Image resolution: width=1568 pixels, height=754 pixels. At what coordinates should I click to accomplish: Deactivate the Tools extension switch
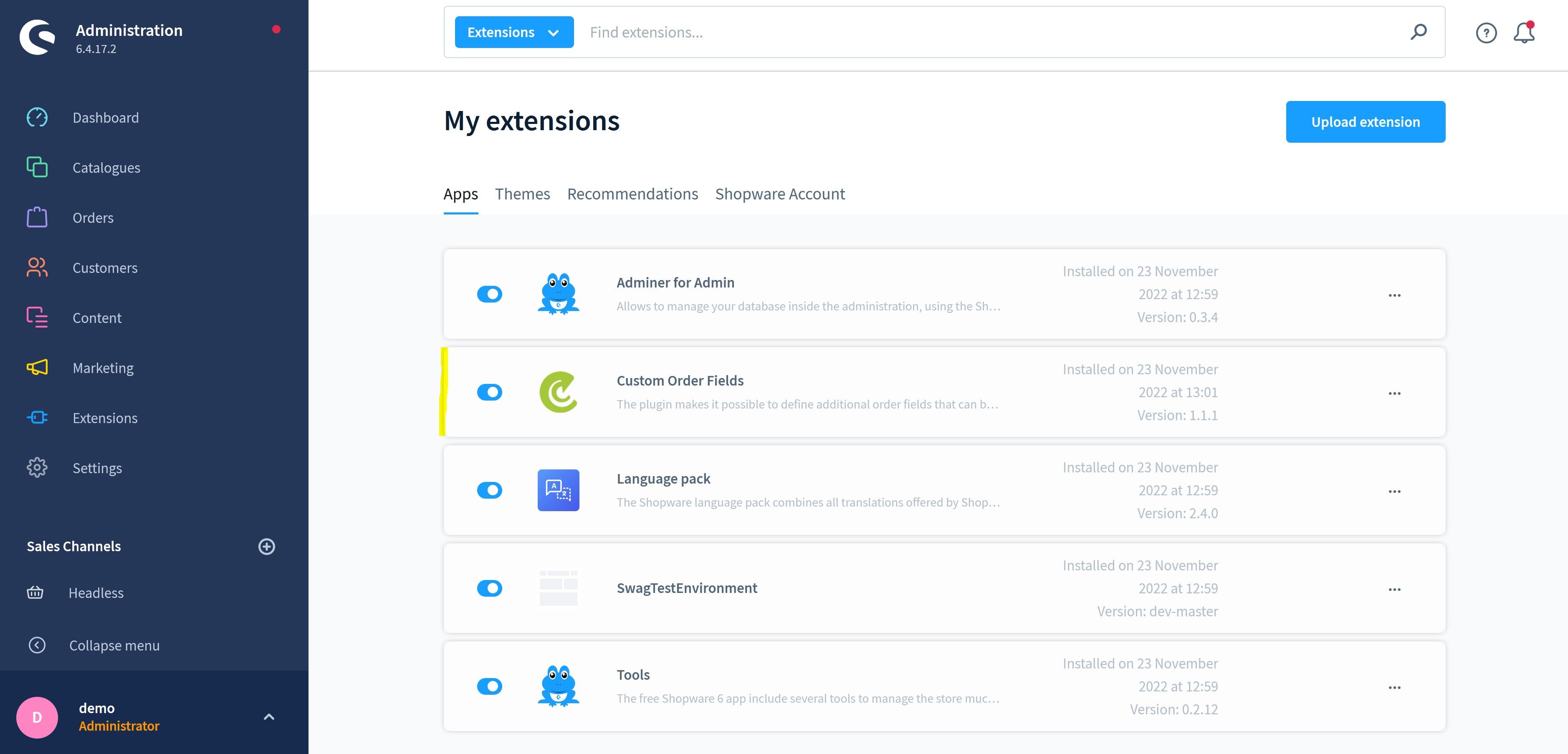(489, 686)
